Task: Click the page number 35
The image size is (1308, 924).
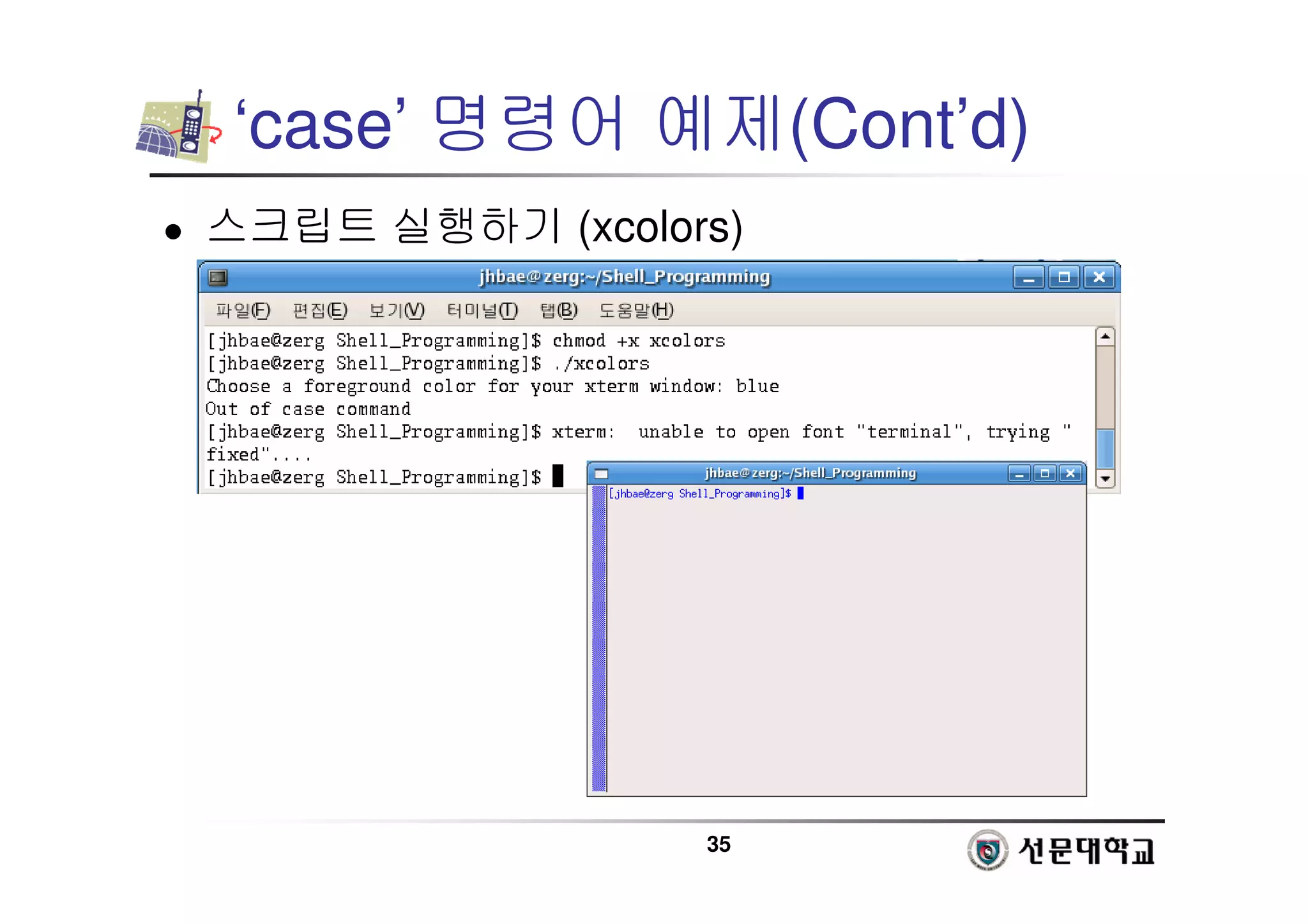Action: click(719, 844)
